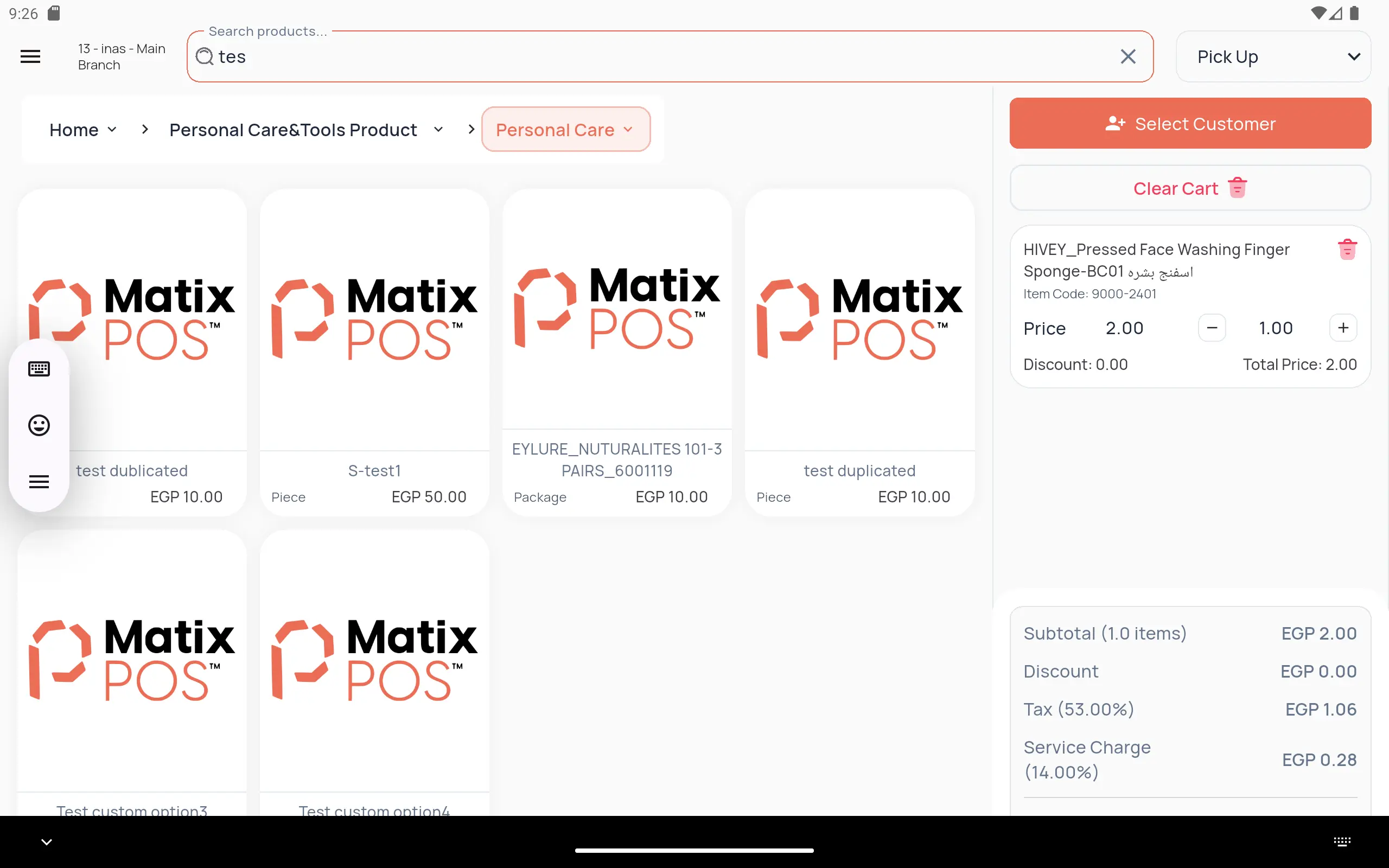Clear the search text with X
The width and height of the screenshot is (1389, 868).
tap(1128, 56)
